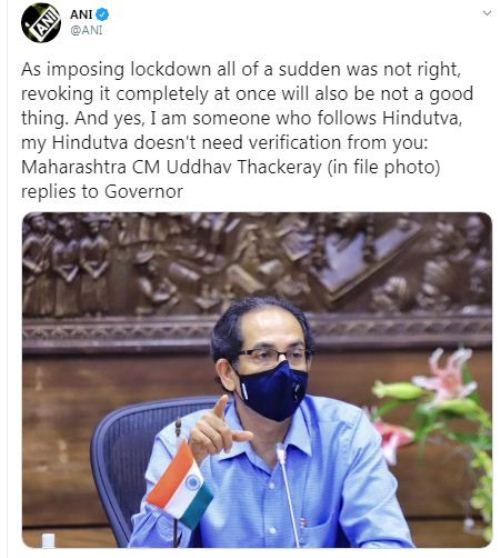This screenshot has width=500, height=558.
Task: Click the desk microphone in the photo
Action: point(289,495)
